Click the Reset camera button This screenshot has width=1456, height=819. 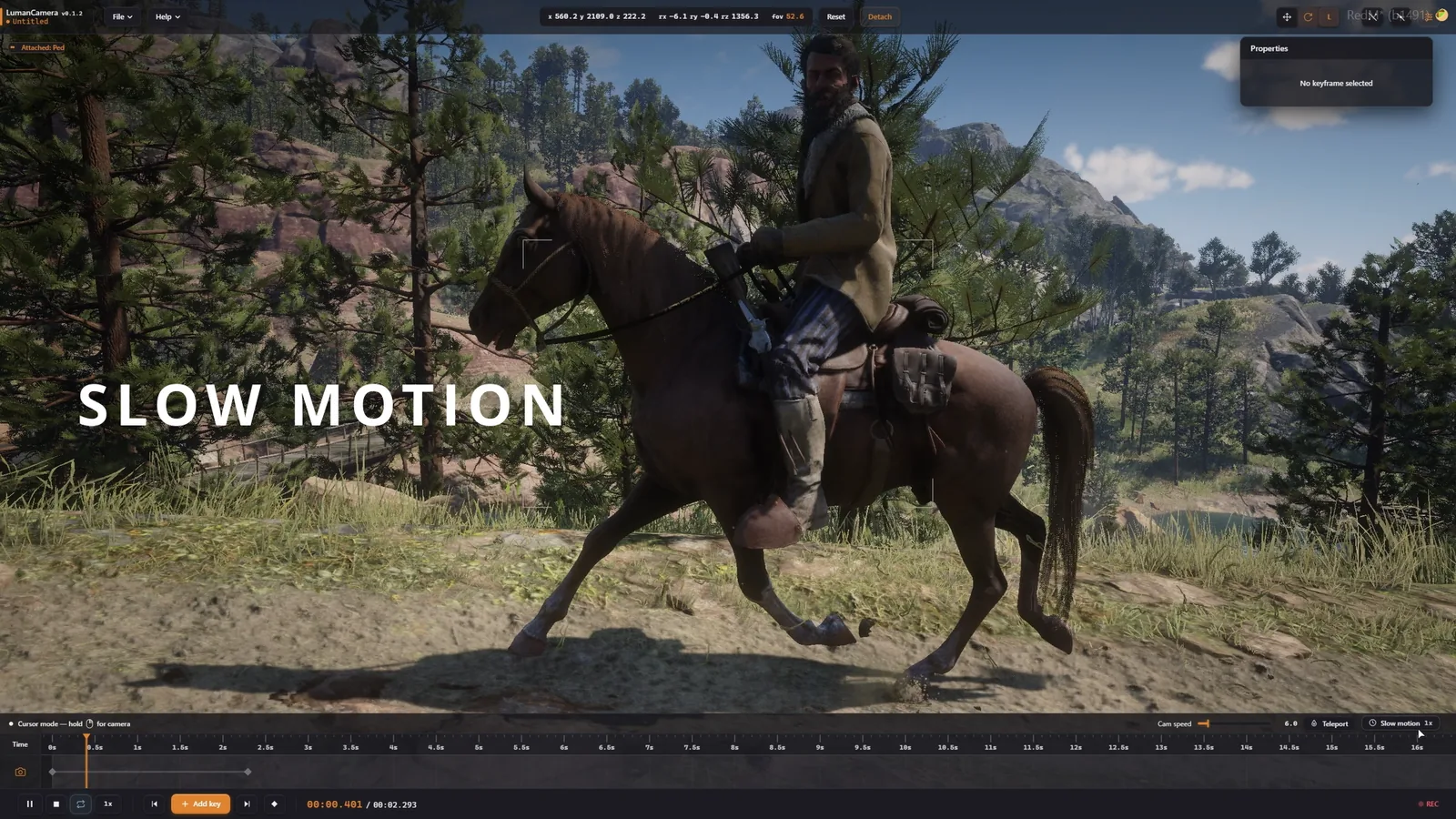click(x=835, y=16)
